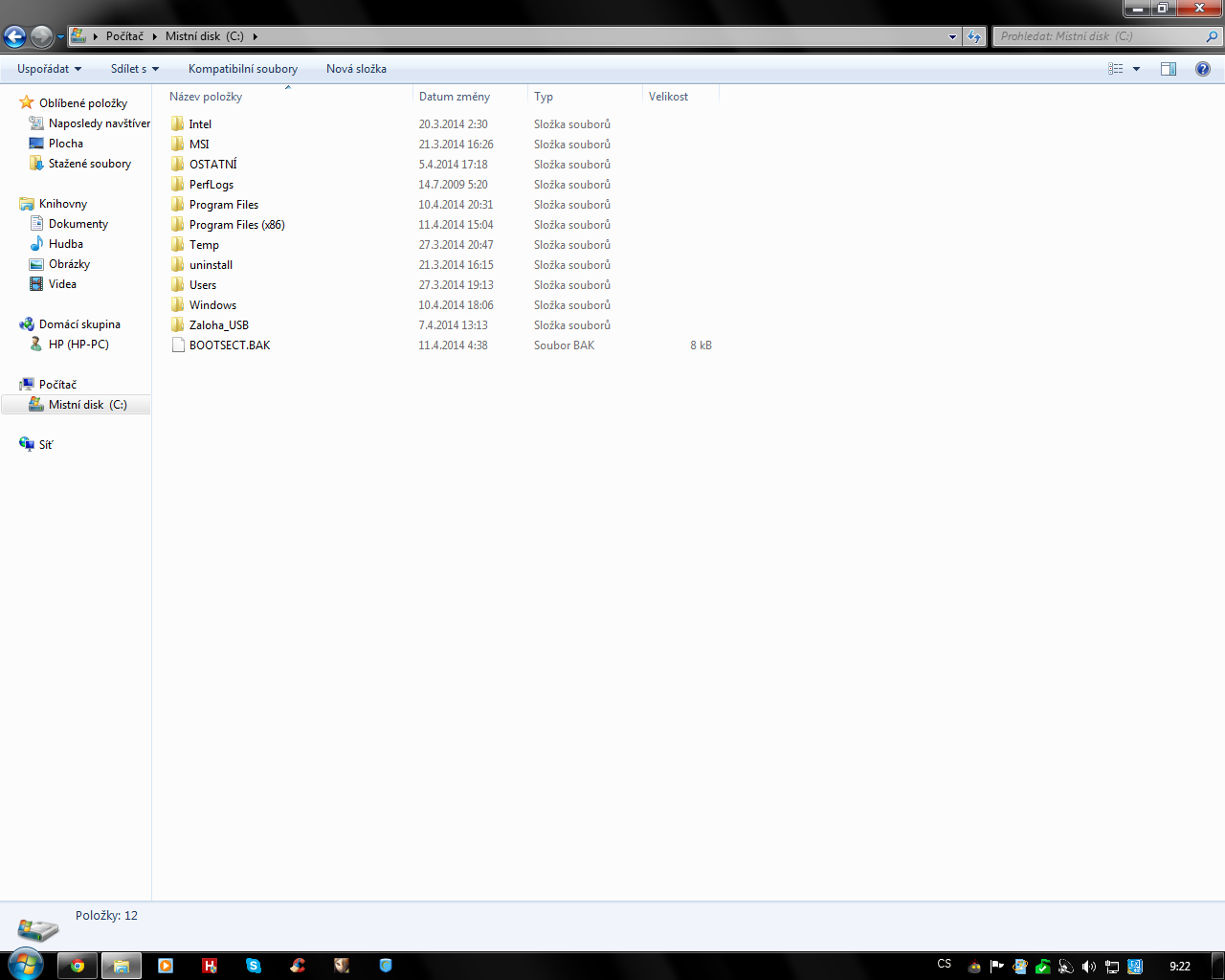Image resolution: width=1225 pixels, height=980 pixels.
Task: Create a new folder with Nová složka
Action: point(356,69)
